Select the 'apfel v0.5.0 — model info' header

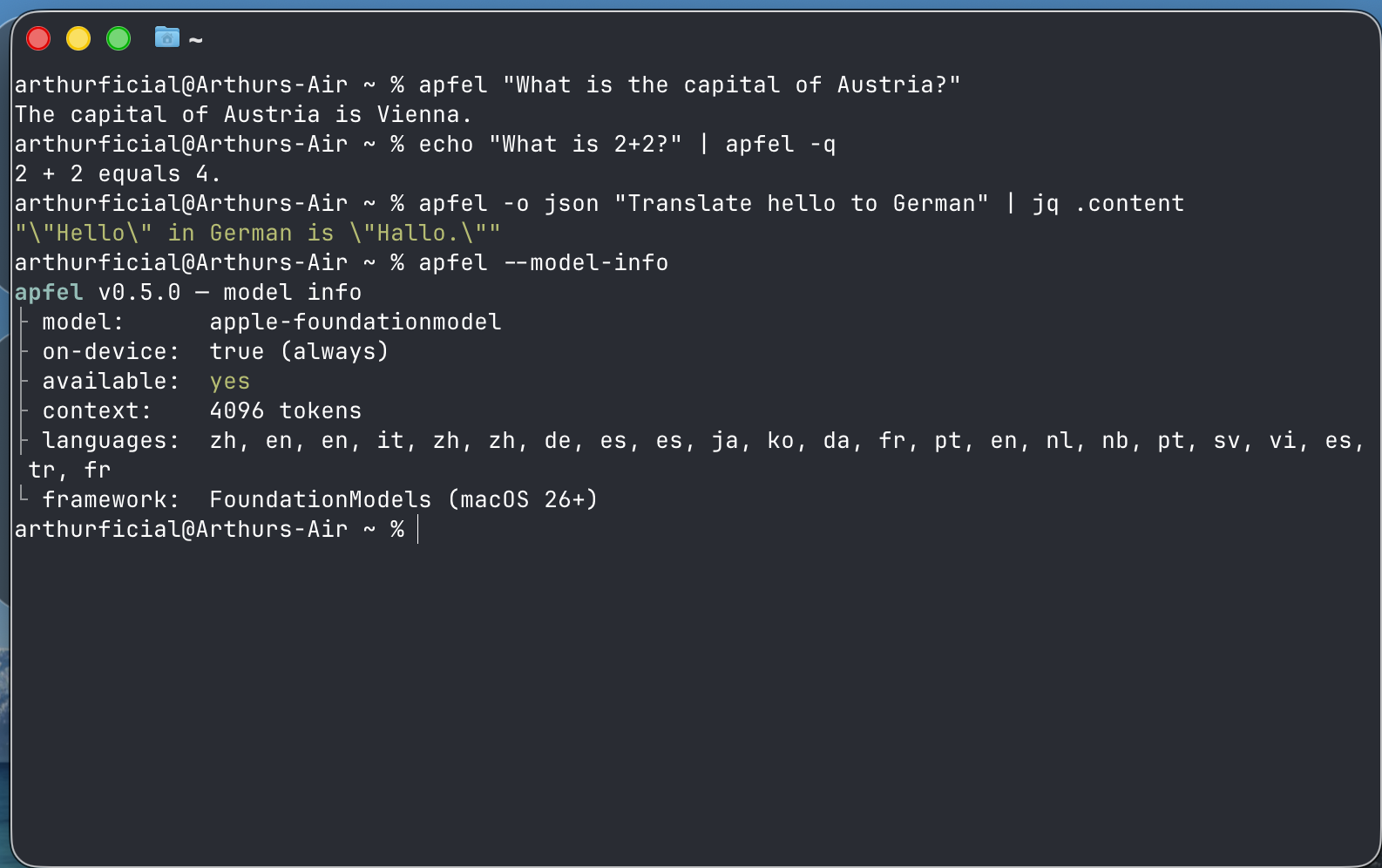pyautogui.click(x=187, y=292)
